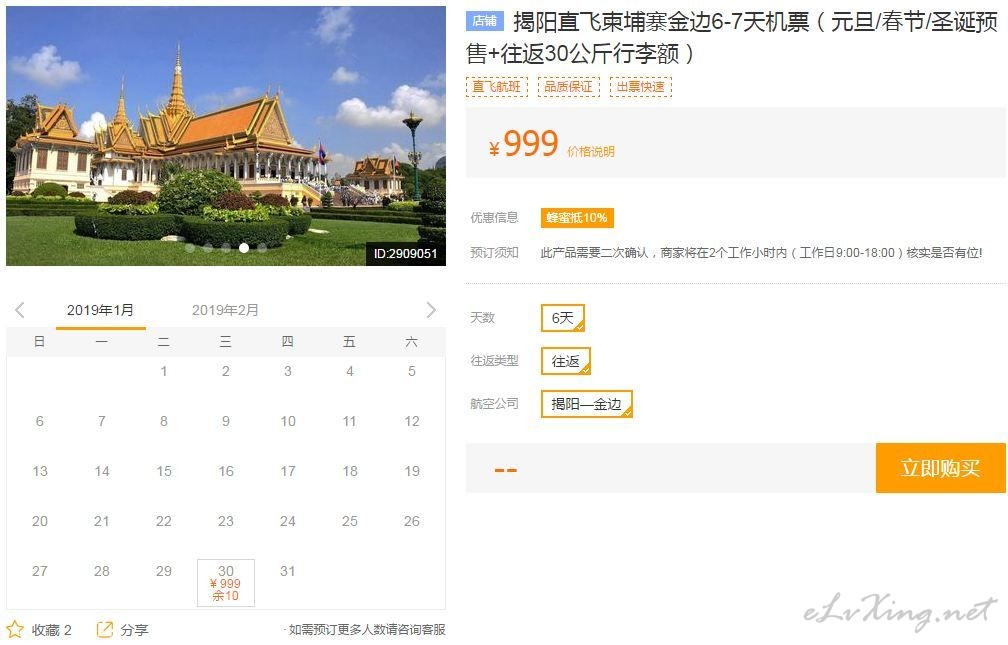Click the Phnom Penh palace photo
Screen dimensions: 1008x645
(x=226, y=136)
